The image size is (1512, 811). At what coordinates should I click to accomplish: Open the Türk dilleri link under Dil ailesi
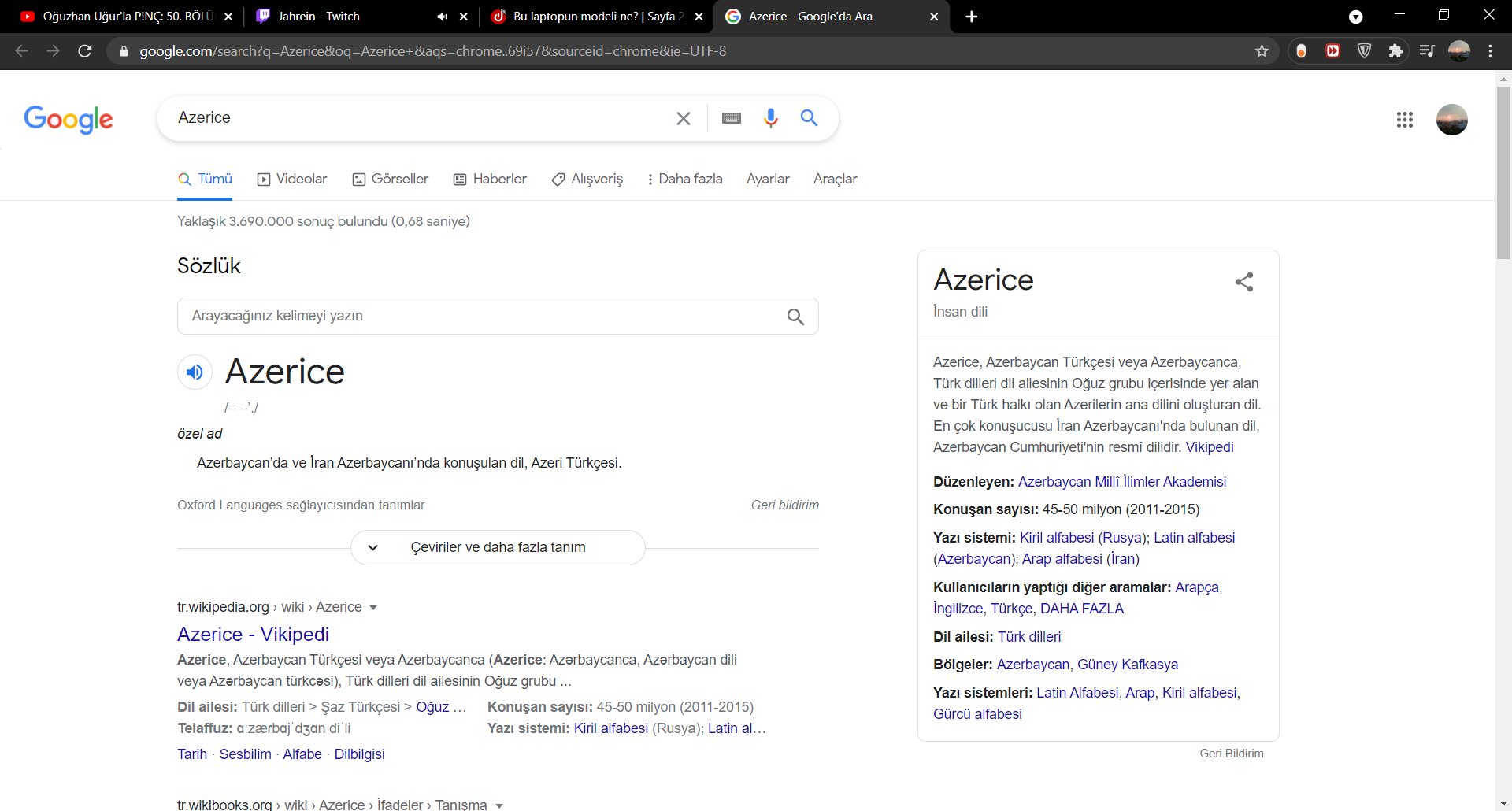click(1029, 637)
